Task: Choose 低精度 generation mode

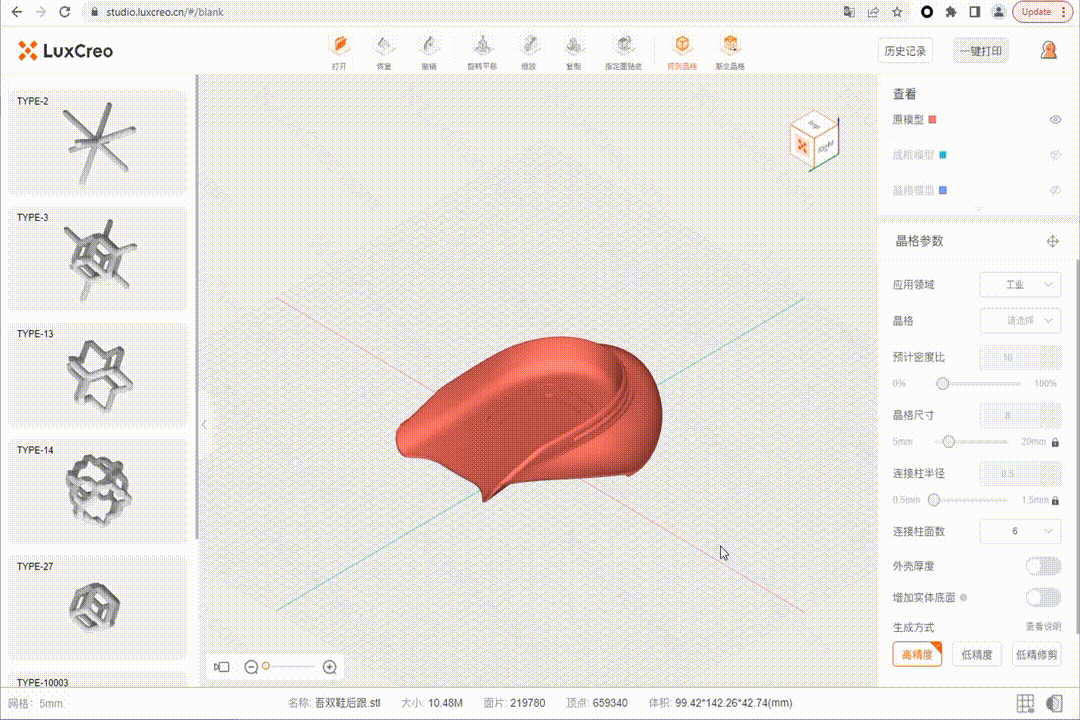Action: tap(977, 655)
